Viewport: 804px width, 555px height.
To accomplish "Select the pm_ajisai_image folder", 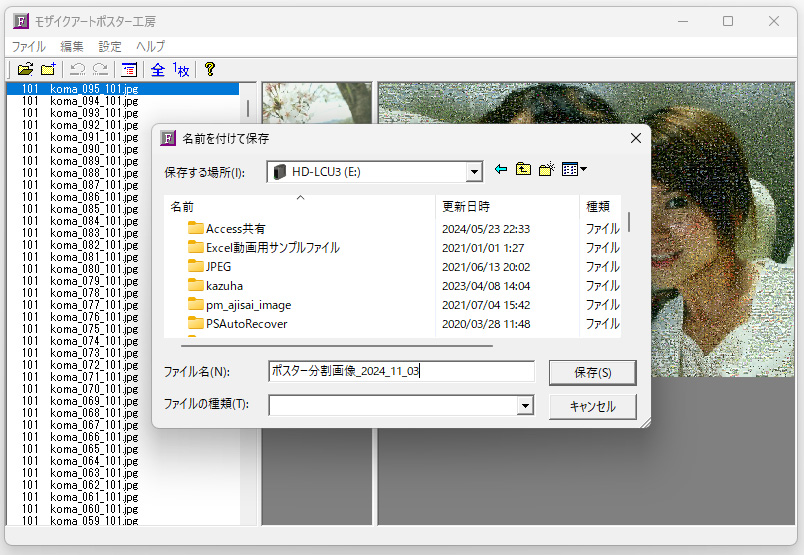I will [x=239, y=305].
